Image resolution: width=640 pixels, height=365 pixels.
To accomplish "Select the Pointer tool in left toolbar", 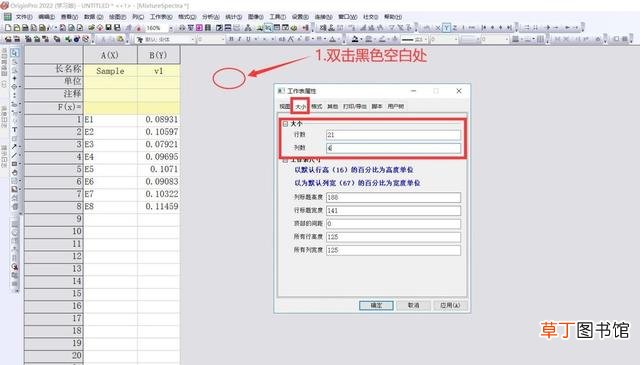I will [x=14, y=53].
